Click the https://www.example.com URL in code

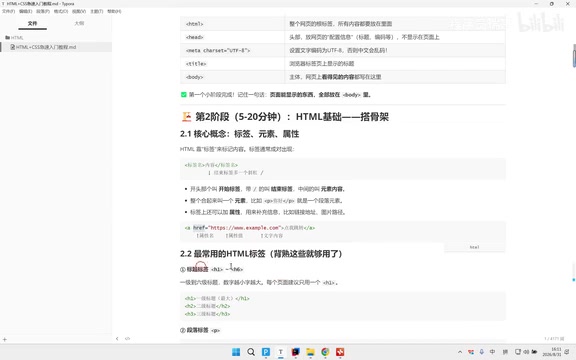tap(245, 228)
